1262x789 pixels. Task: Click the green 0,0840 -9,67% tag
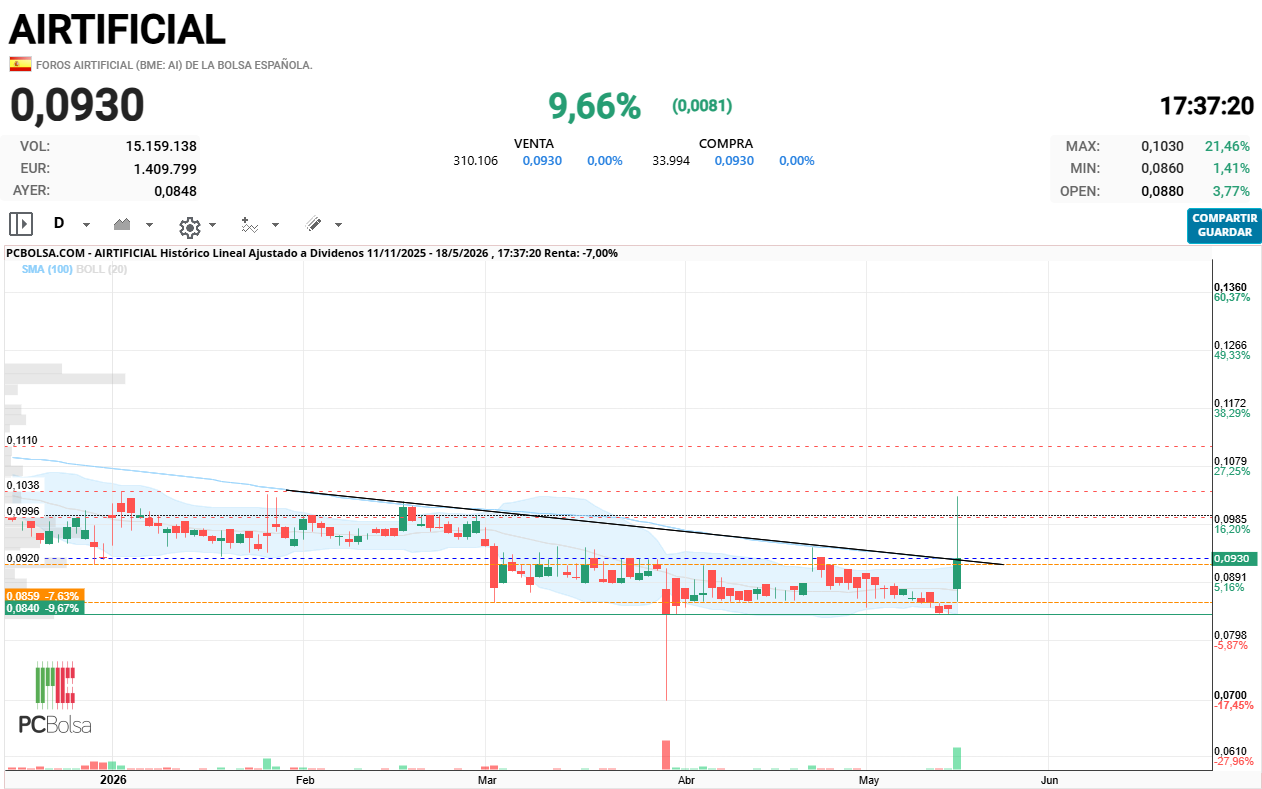pyautogui.click(x=45, y=607)
